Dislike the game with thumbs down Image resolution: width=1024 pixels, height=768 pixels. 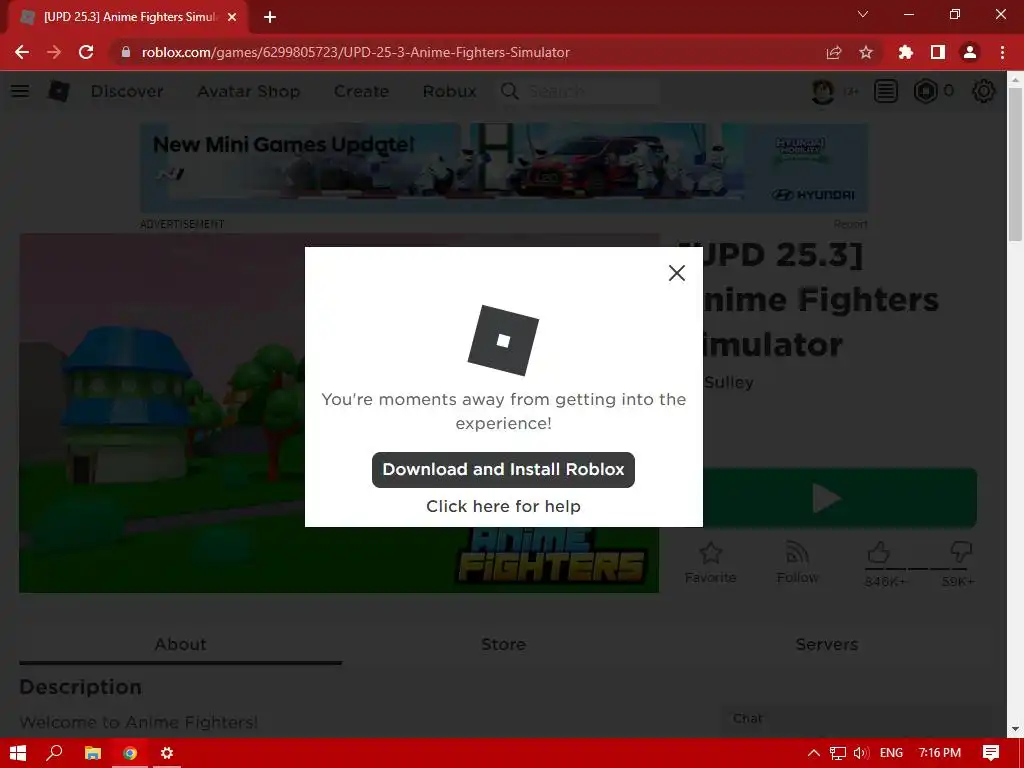click(x=961, y=553)
